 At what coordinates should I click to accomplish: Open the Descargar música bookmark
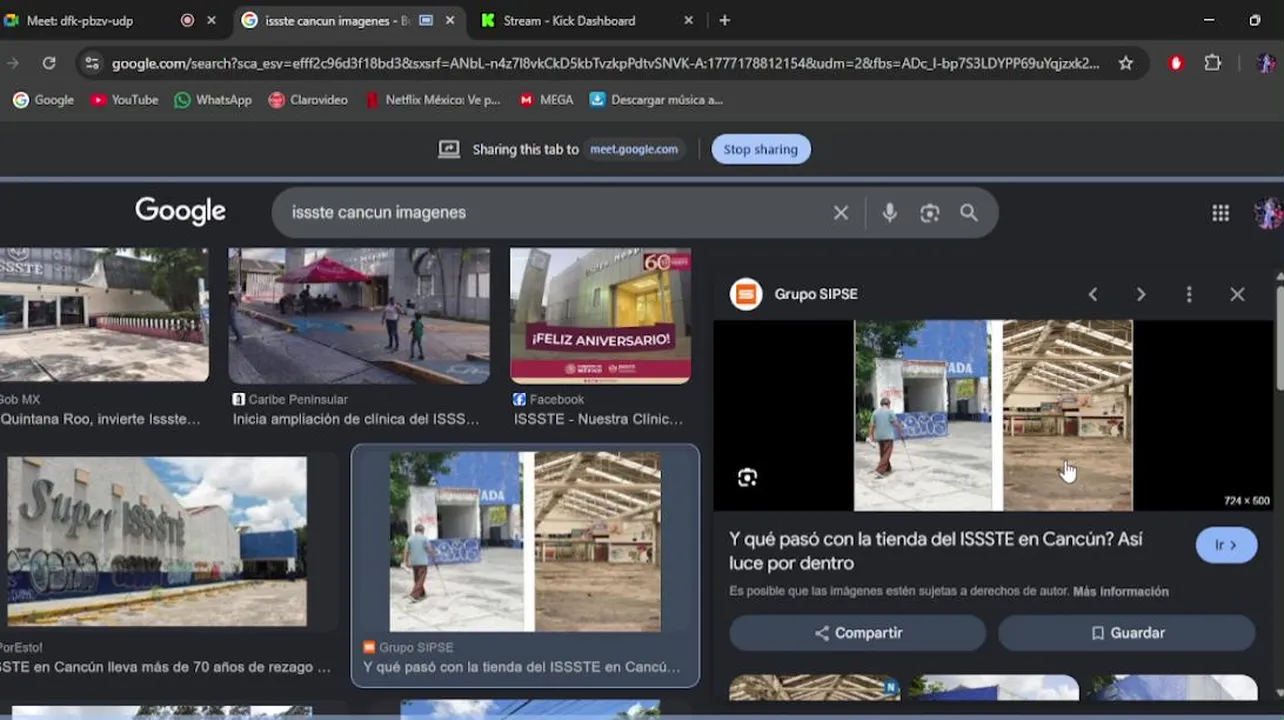click(x=656, y=99)
